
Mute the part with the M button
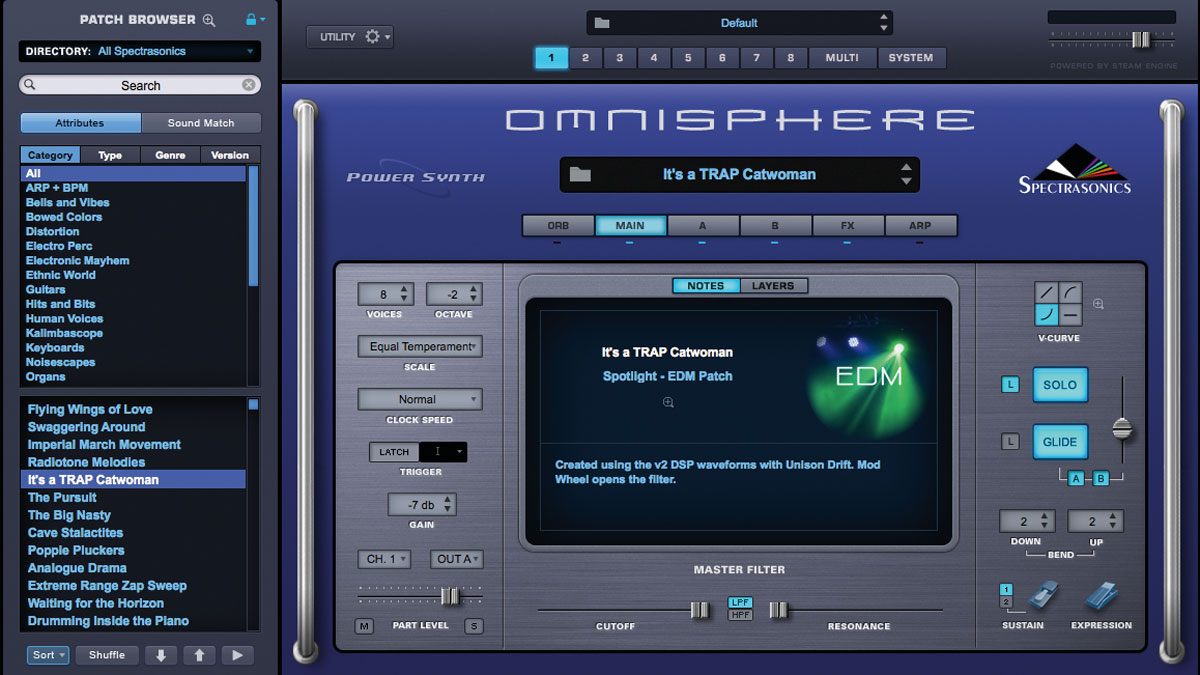click(x=364, y=625)
